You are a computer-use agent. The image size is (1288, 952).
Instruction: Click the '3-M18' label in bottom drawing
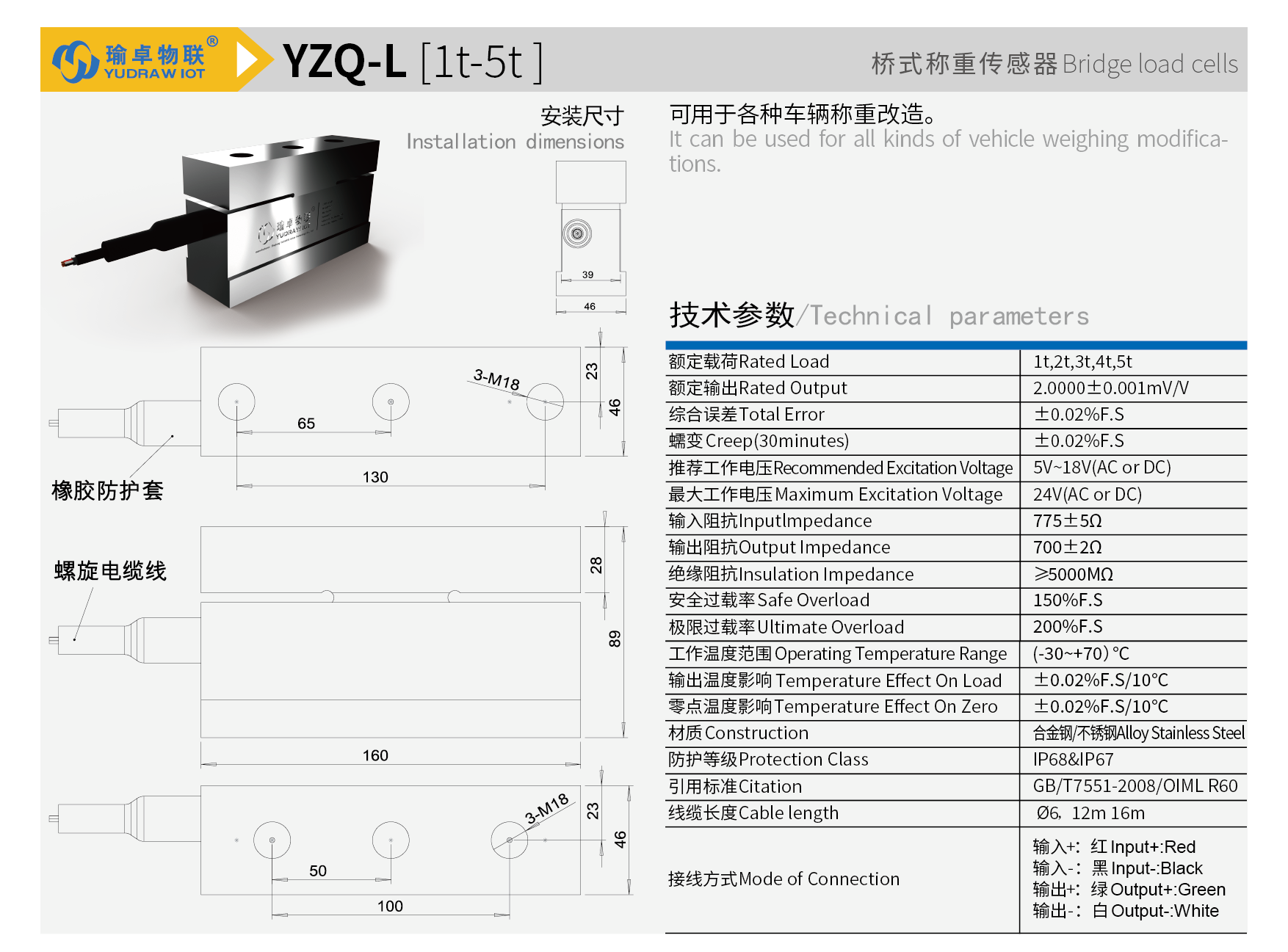547,808
